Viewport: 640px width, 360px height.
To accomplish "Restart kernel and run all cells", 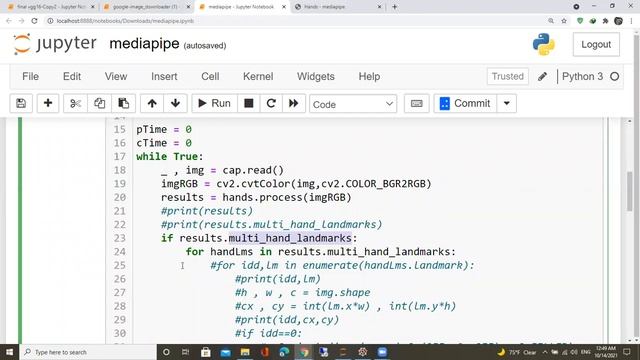I will [293, 104].
